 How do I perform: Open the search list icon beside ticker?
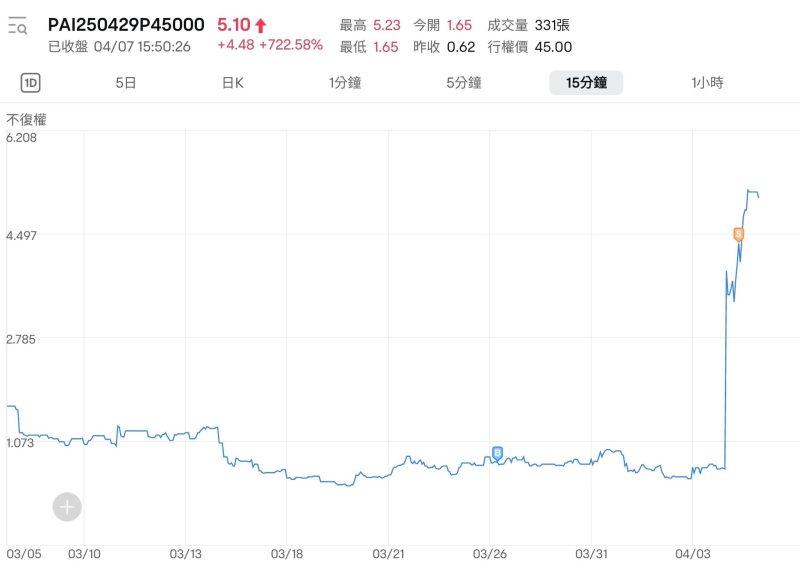18,27
